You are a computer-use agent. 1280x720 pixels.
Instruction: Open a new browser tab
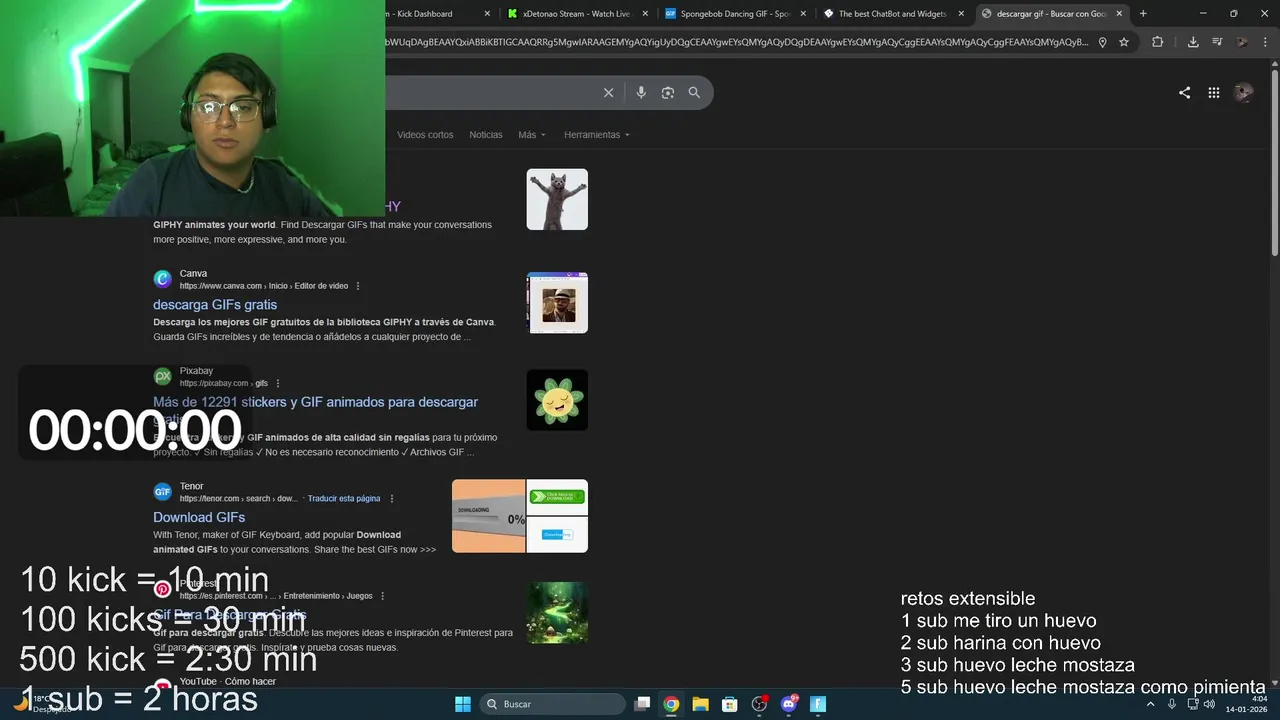[x=1143, y=14]
